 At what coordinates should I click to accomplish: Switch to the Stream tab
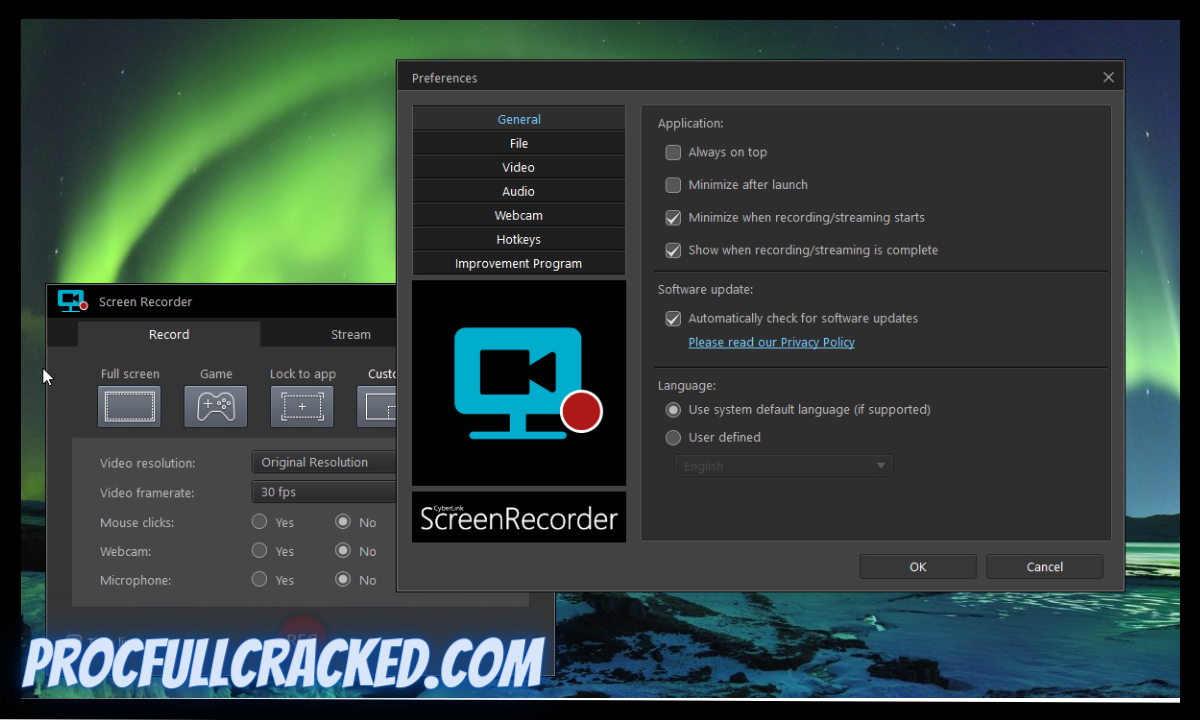350,334
